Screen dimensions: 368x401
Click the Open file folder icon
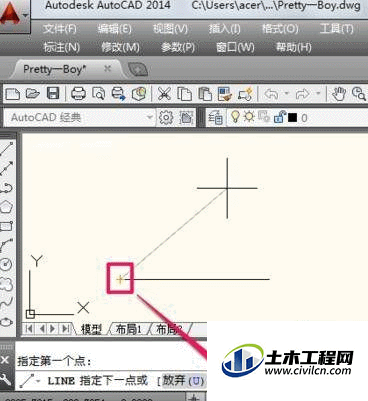[32, 93]
